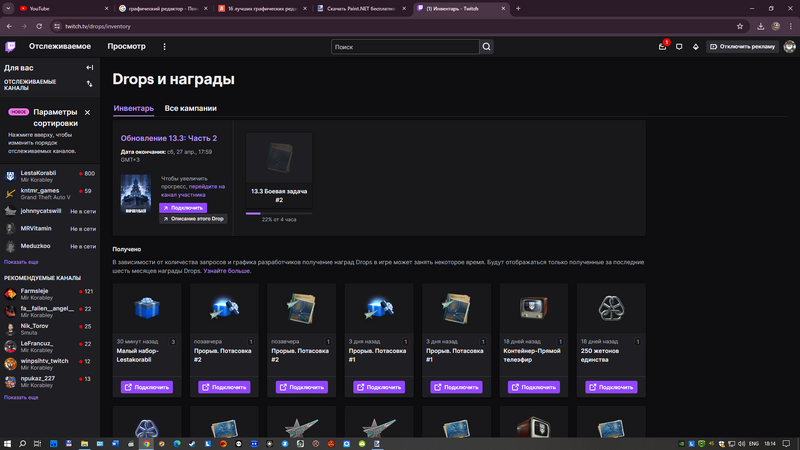Click the 13.3 Боевая задача #2 progress bar
Viewport: 800px width, 450px height.
pos(278,213)
